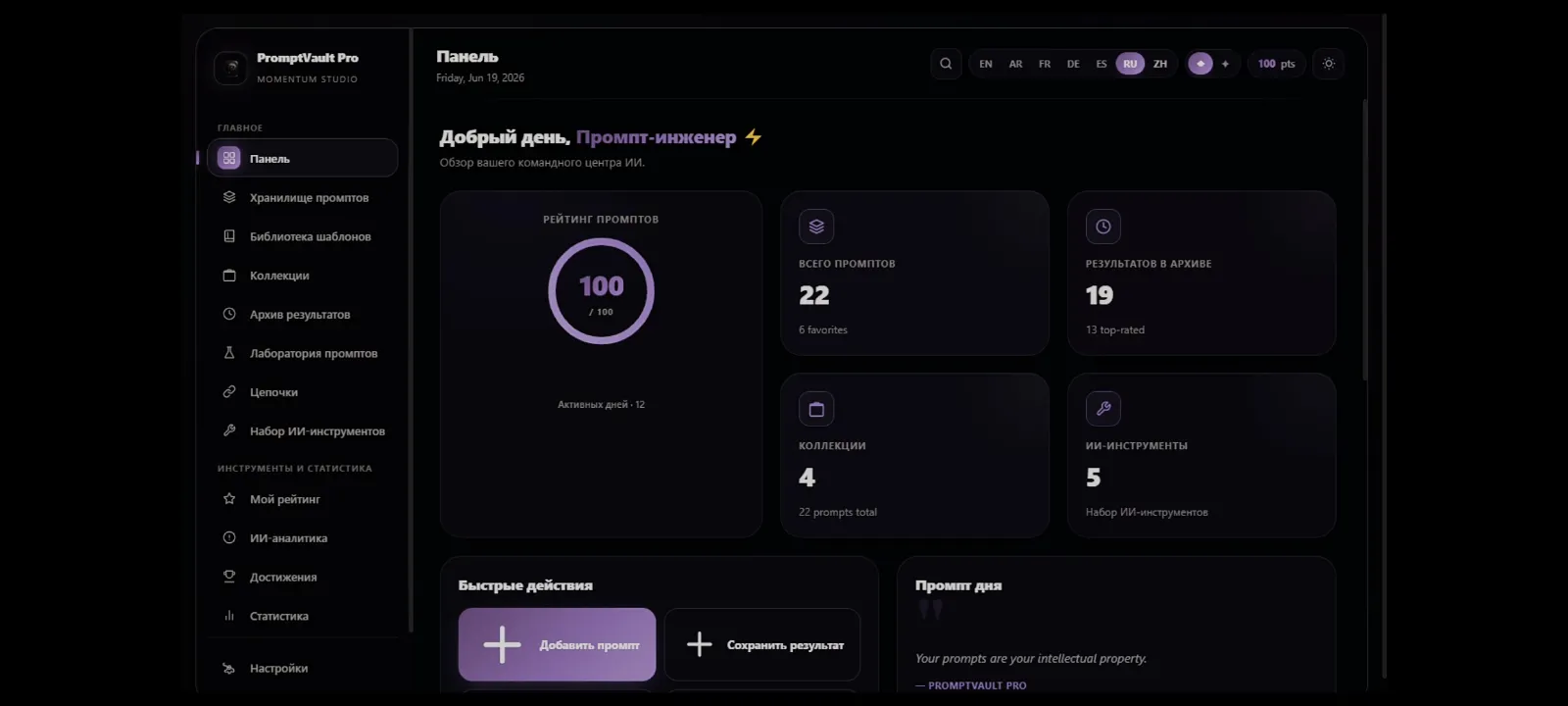Select the sparkle style toggle
This screenshot has height=706, width=1568.
(x=1225, y=64)
